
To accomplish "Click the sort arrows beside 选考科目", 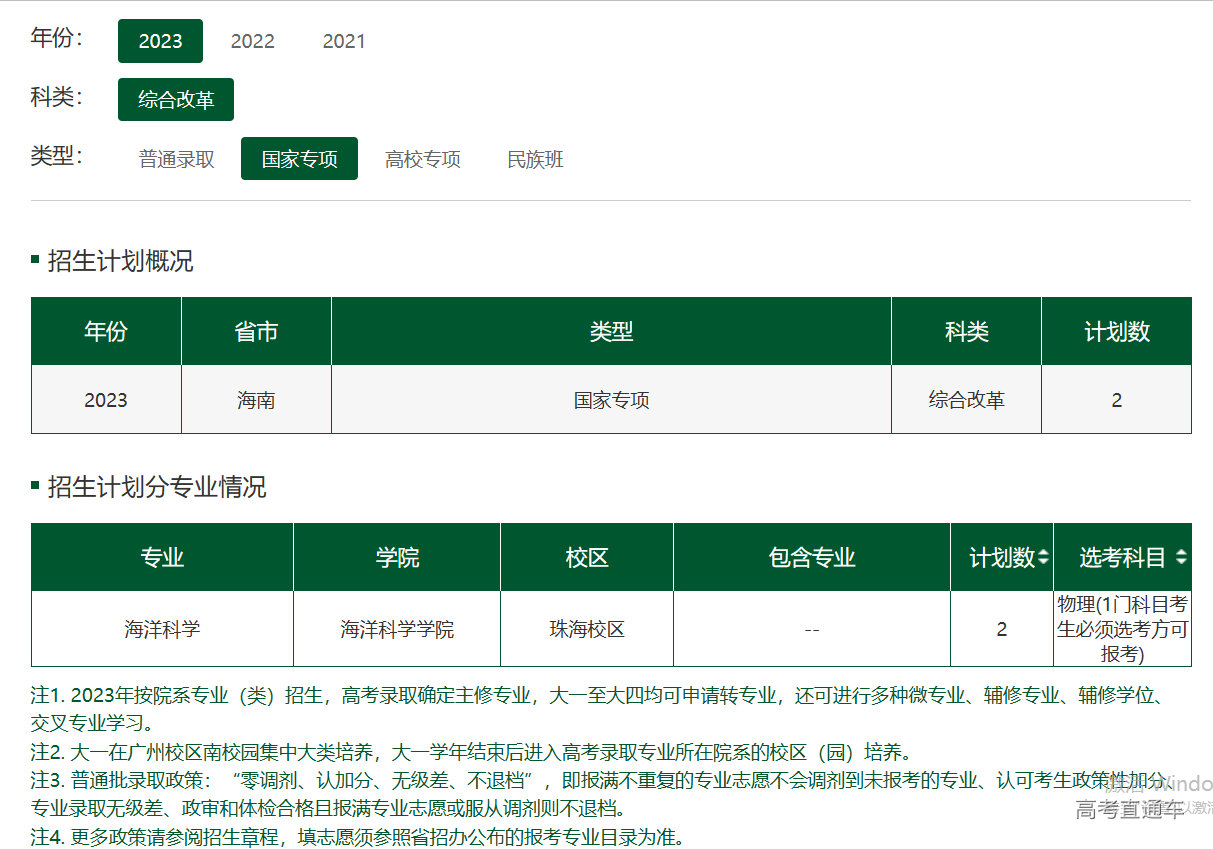I will pyautogui.click(x=1181, y=558).
